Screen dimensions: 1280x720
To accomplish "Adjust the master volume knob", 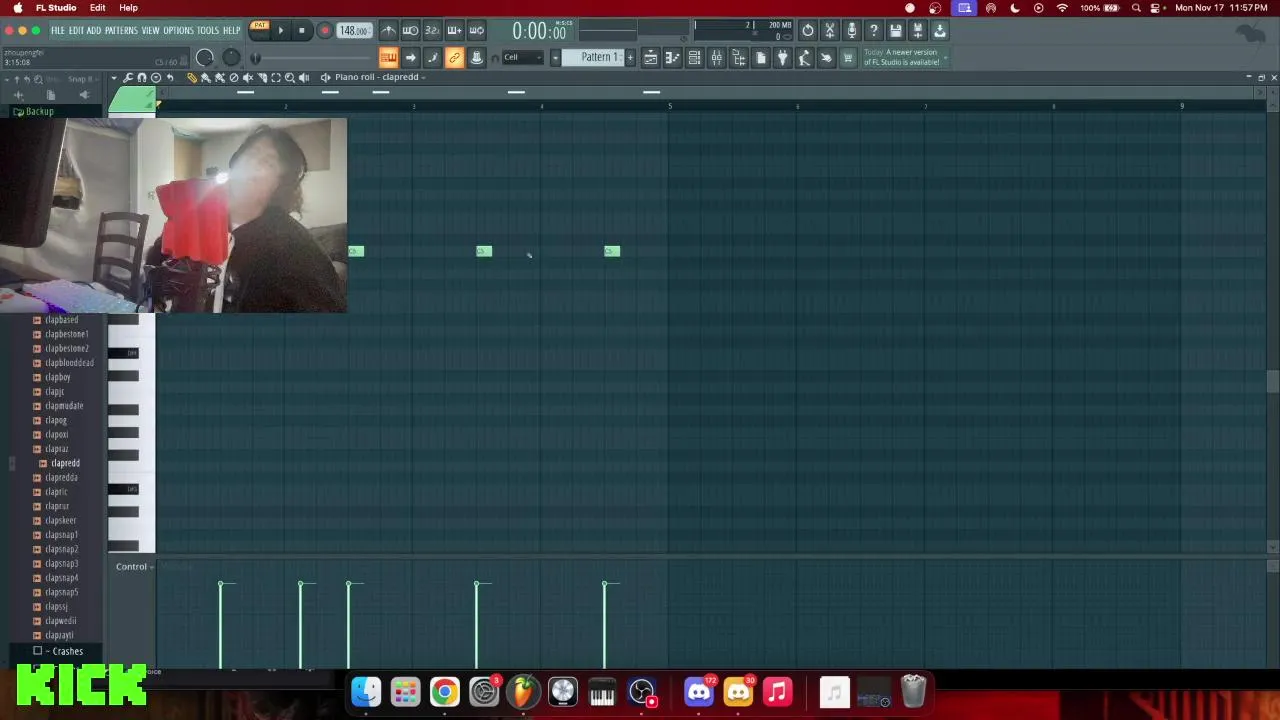I will point(205,58).
